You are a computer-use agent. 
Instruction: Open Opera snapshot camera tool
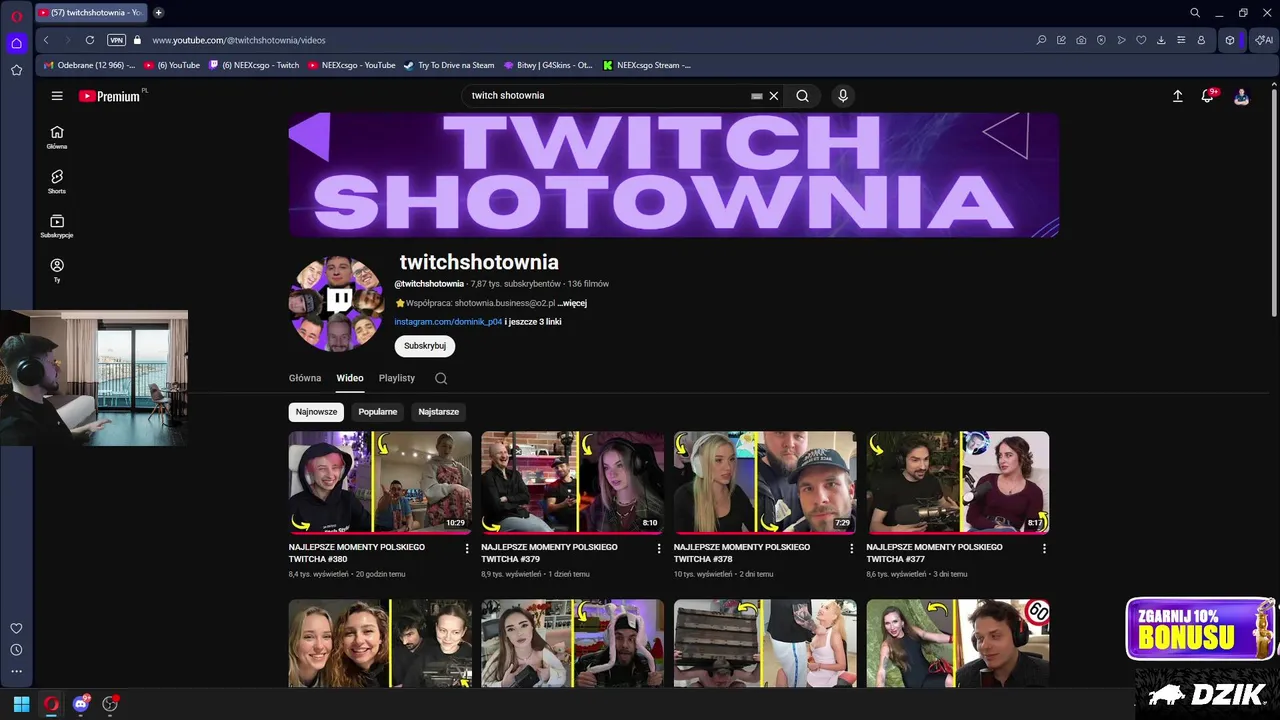click(x=1081, y=40)
